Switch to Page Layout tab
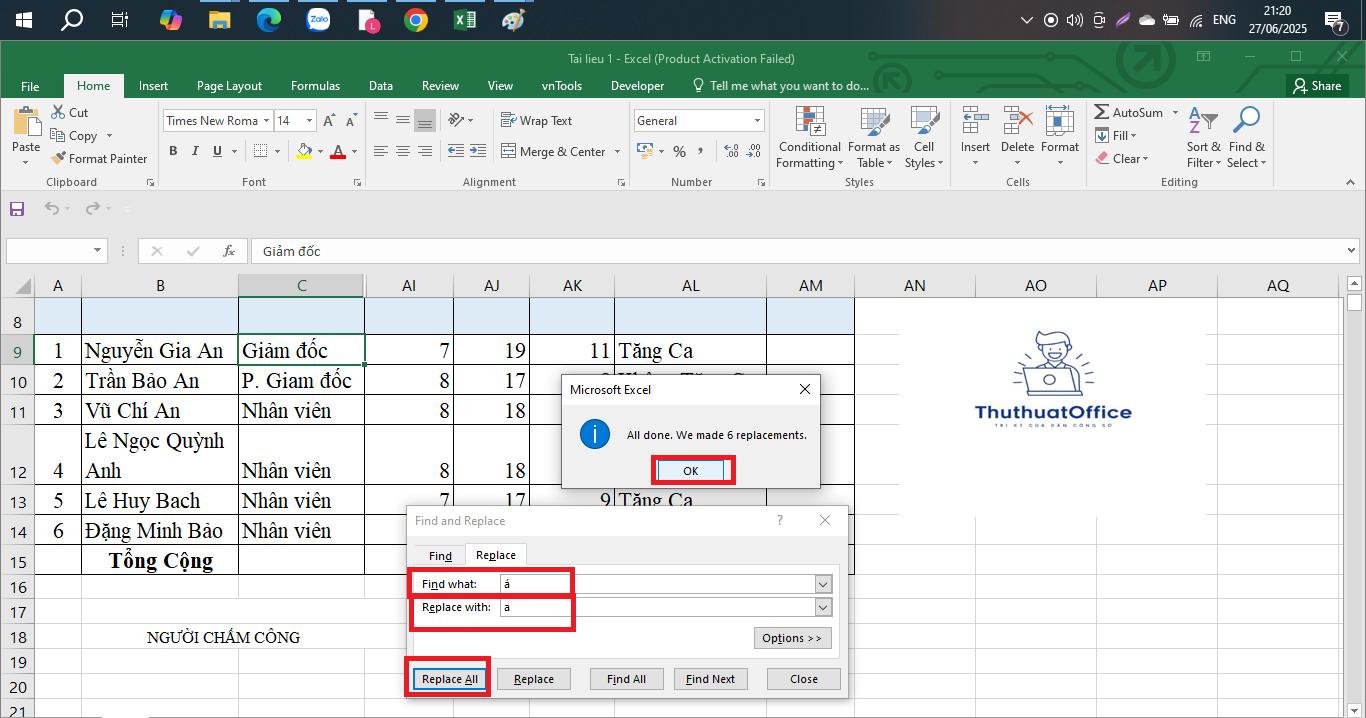Image resolution: width=1366 pixels, height=718 pixels. point(229,86)
